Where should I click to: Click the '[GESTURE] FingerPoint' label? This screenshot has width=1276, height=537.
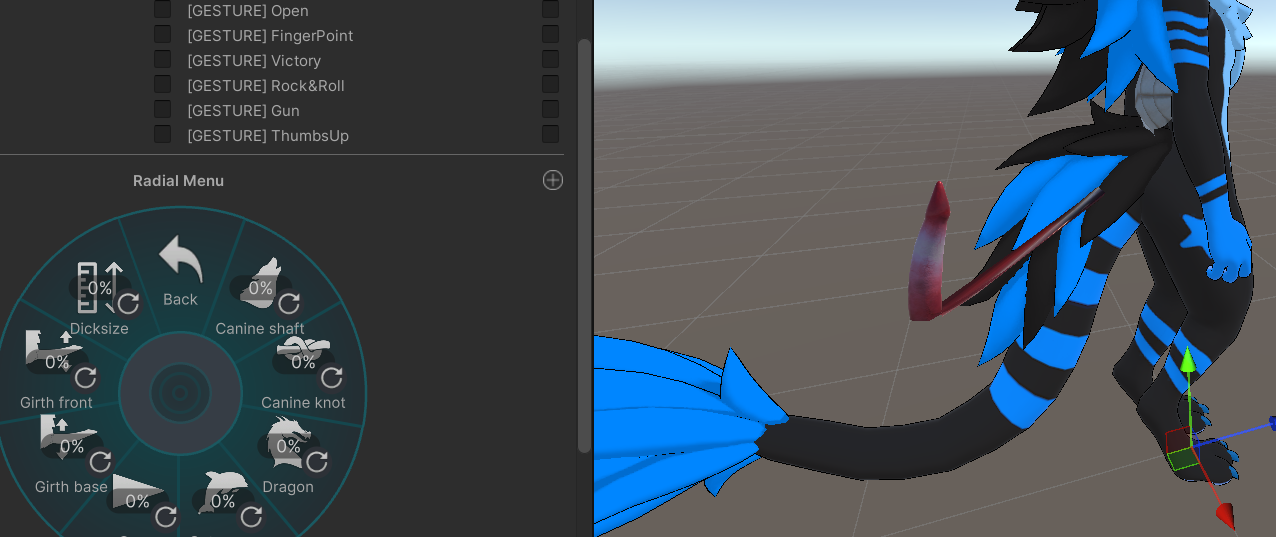270,36
